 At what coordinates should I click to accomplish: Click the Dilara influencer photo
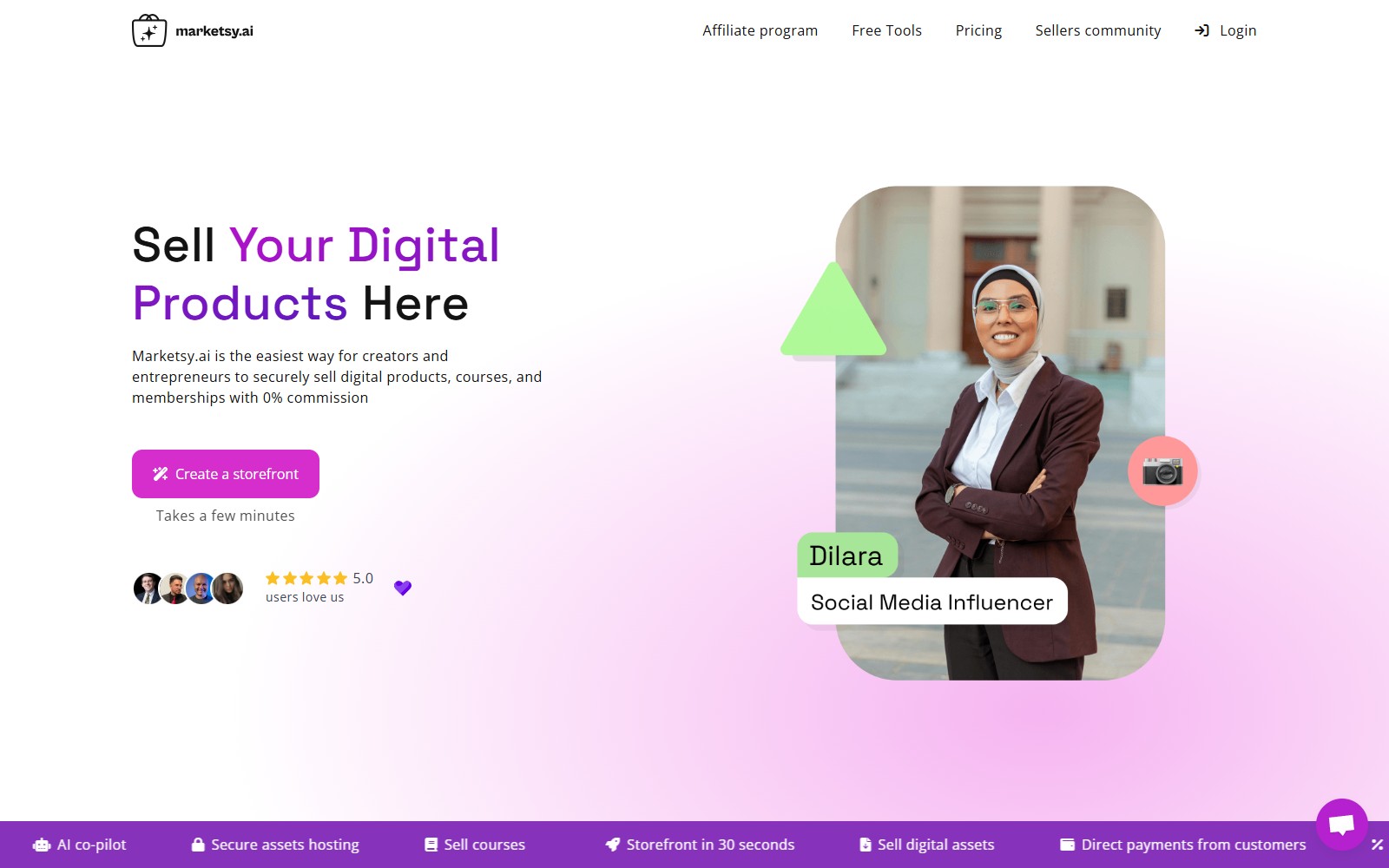[x=1000, y=432]
